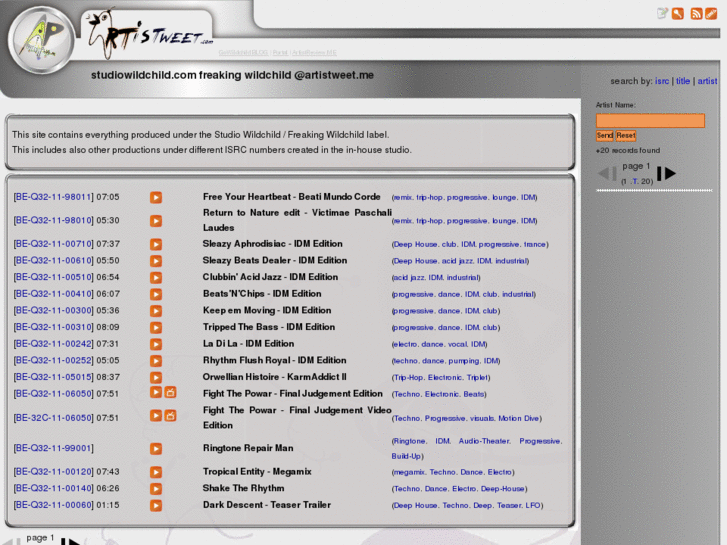The width and height of the screenshot is (727, 545).
Task: Open the RSS feed icon
Action: pos(696,13)
